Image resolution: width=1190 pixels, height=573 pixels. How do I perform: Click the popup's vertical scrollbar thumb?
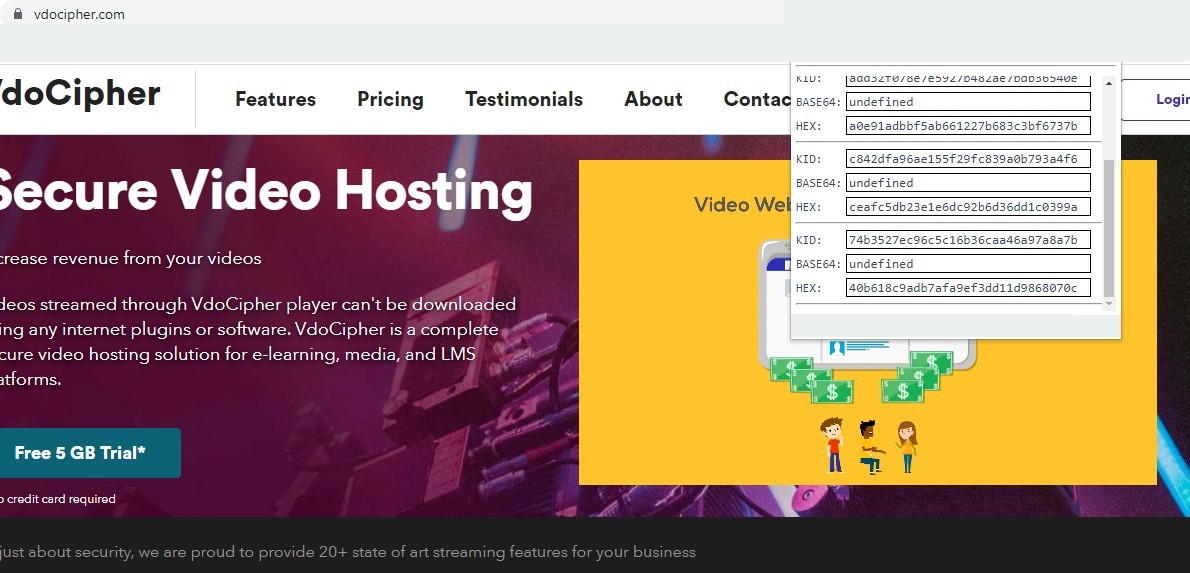pyautogui.click(x=1109, y=228)
